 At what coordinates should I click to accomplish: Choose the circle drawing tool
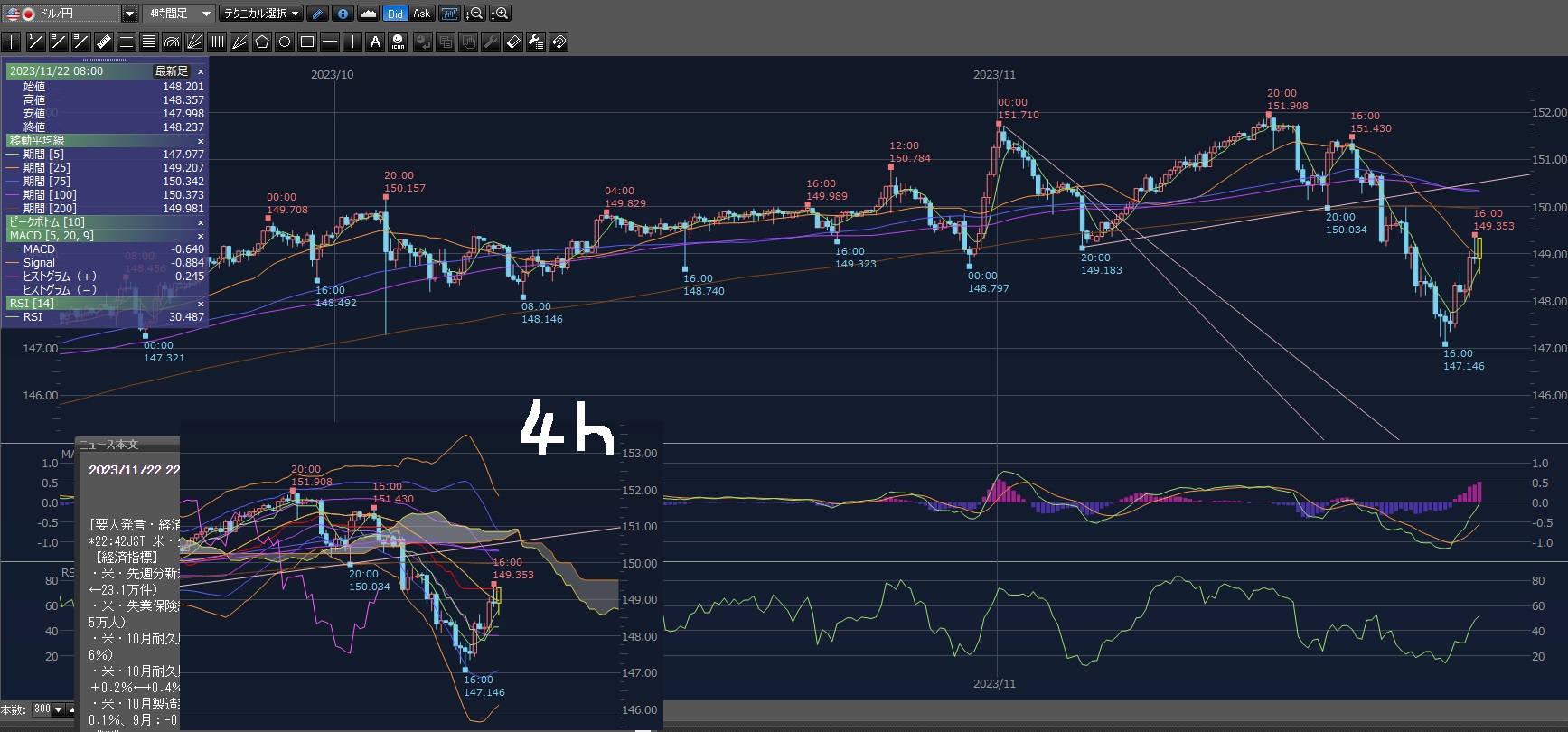[x=285, y=42]
